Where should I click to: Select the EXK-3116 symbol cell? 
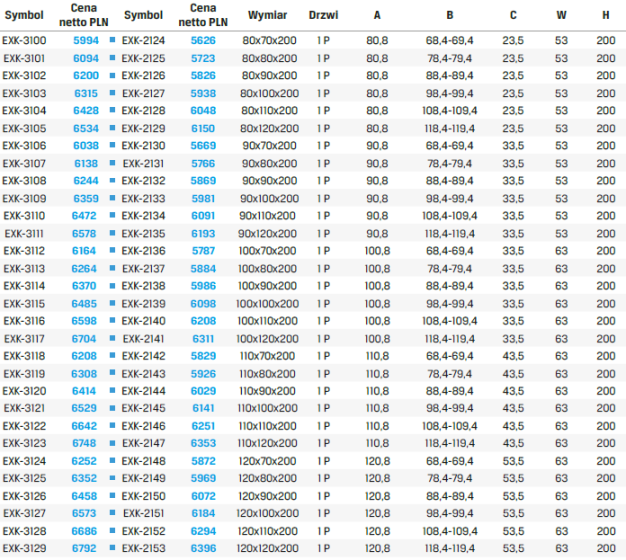tap(24, 321)
